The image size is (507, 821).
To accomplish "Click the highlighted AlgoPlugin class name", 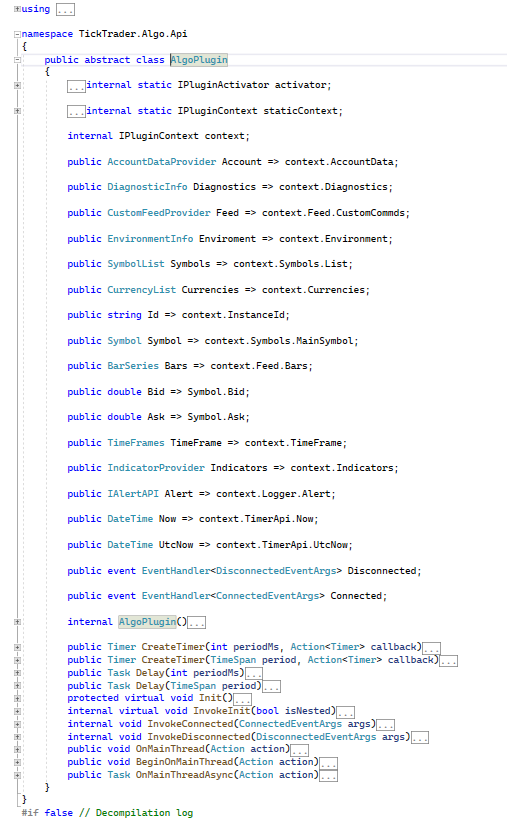I will pos(199,60).
